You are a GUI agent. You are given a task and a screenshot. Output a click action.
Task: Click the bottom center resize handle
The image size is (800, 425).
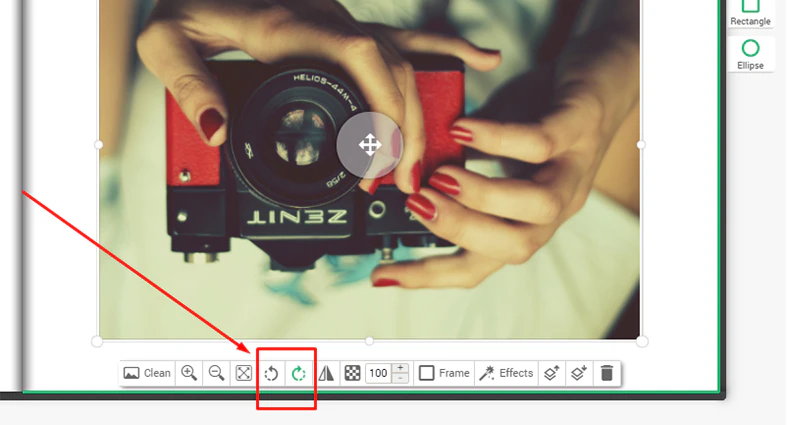pyautogui.click(x=369, y=340)
